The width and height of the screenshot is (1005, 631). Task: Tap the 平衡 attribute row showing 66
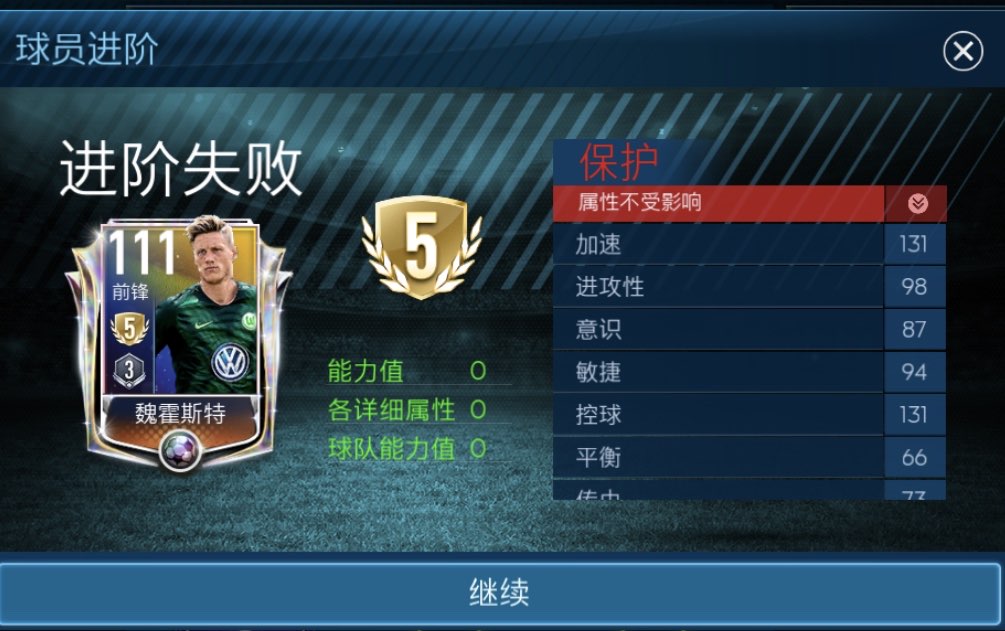click(x=749, y=457)
